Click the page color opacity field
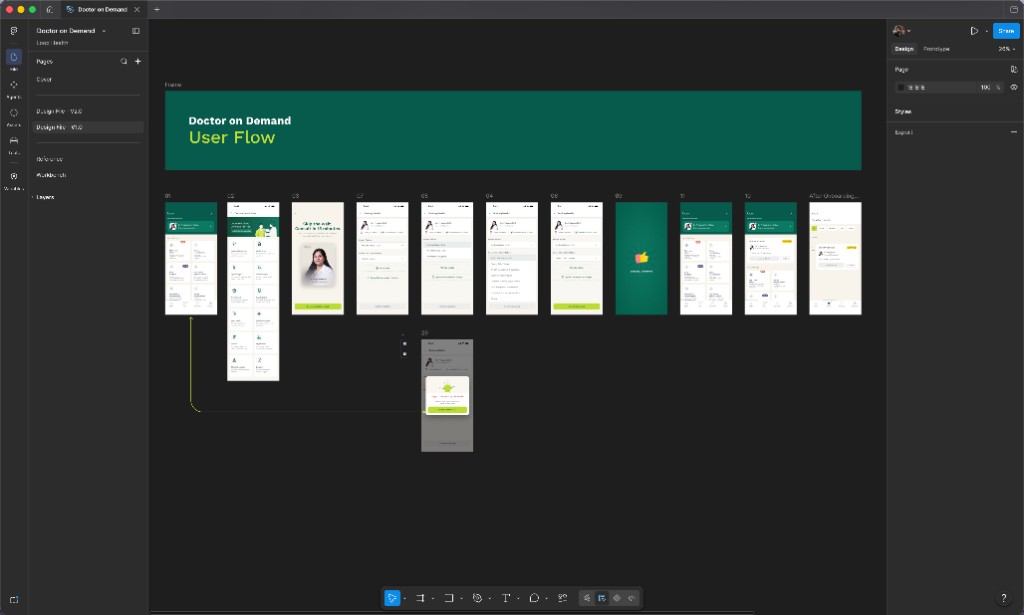Screen dimensions: 1024x615 click(989, 87)
